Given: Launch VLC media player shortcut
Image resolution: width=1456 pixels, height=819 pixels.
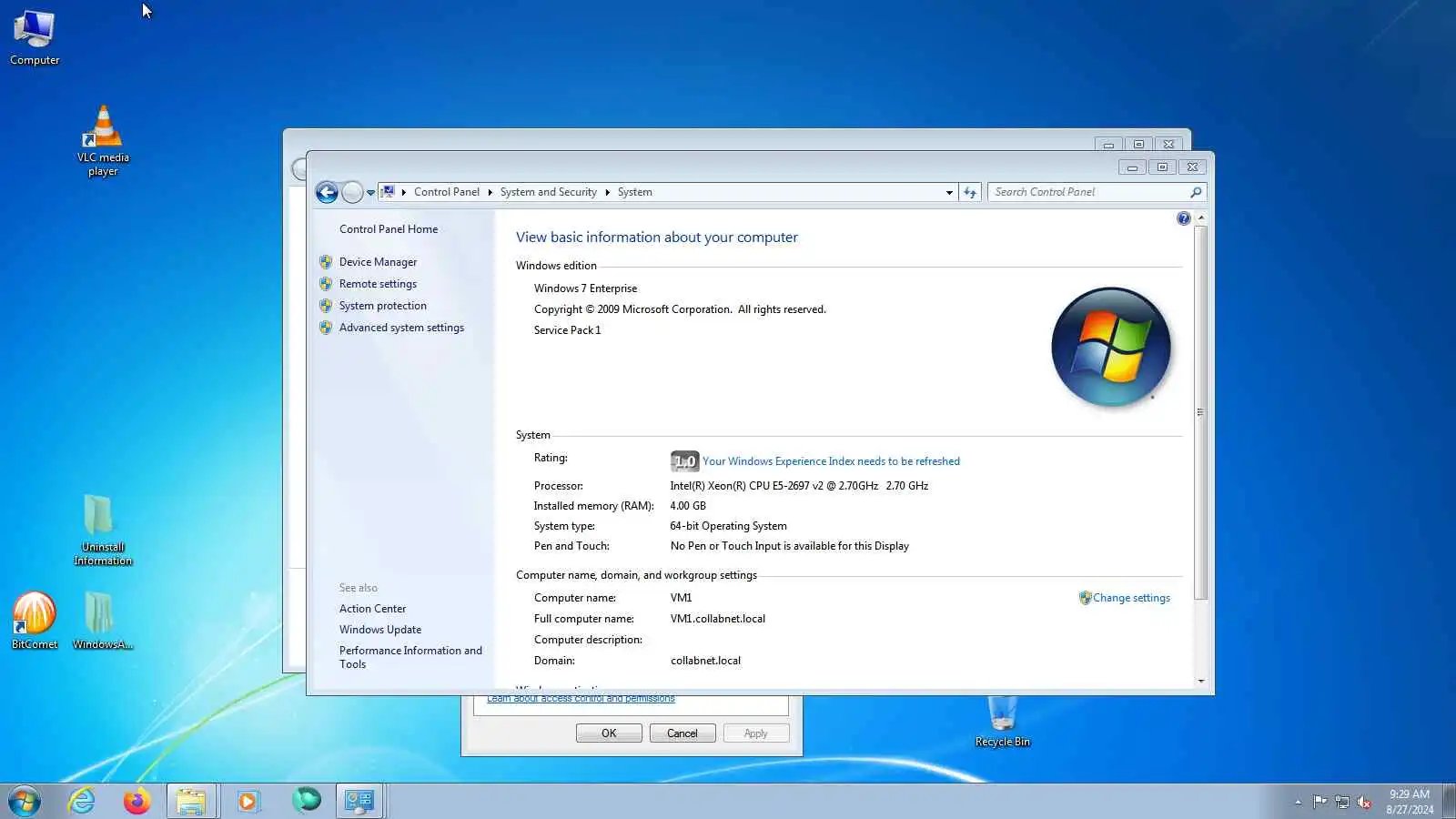Looking at the screenshot, I should (x=103, y=141).
